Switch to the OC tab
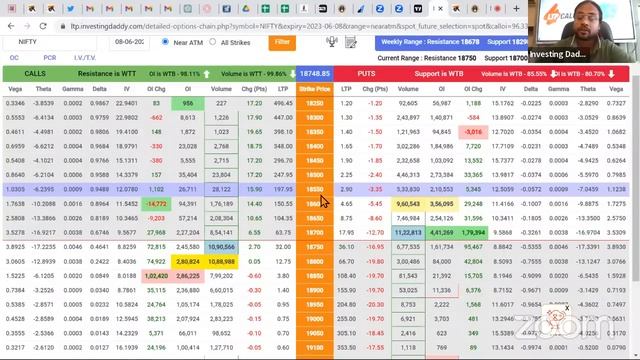The height and width of the screenshot is (360, 640). tap(14, 58)
